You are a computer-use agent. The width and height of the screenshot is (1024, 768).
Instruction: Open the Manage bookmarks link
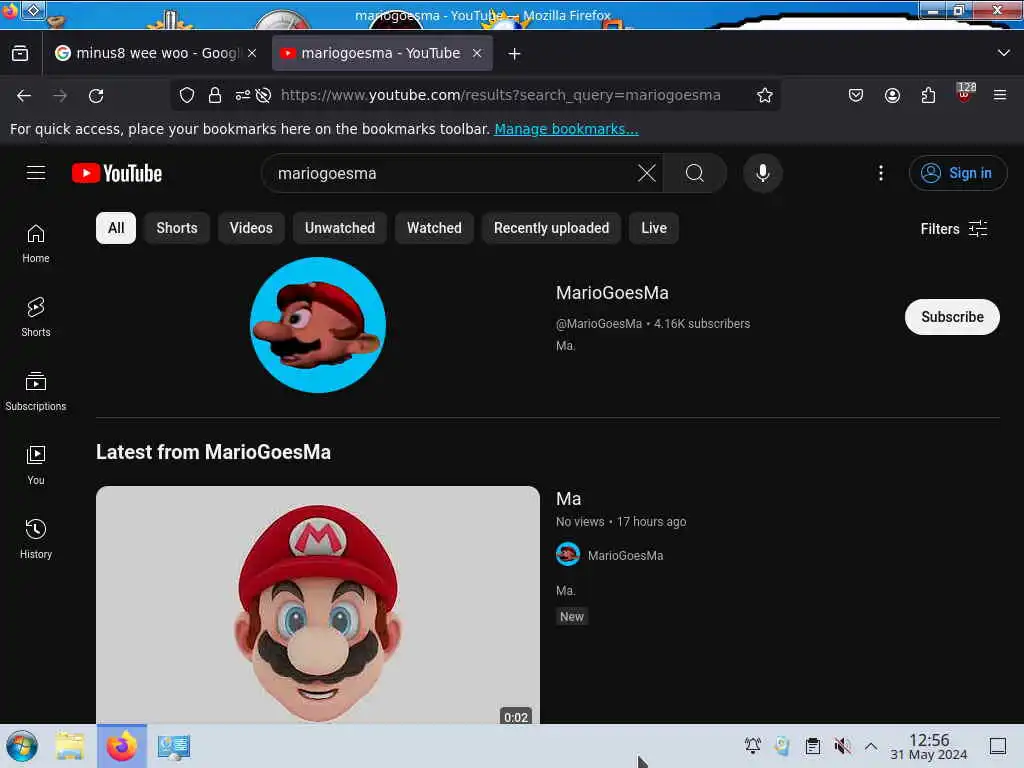(566, 129)
